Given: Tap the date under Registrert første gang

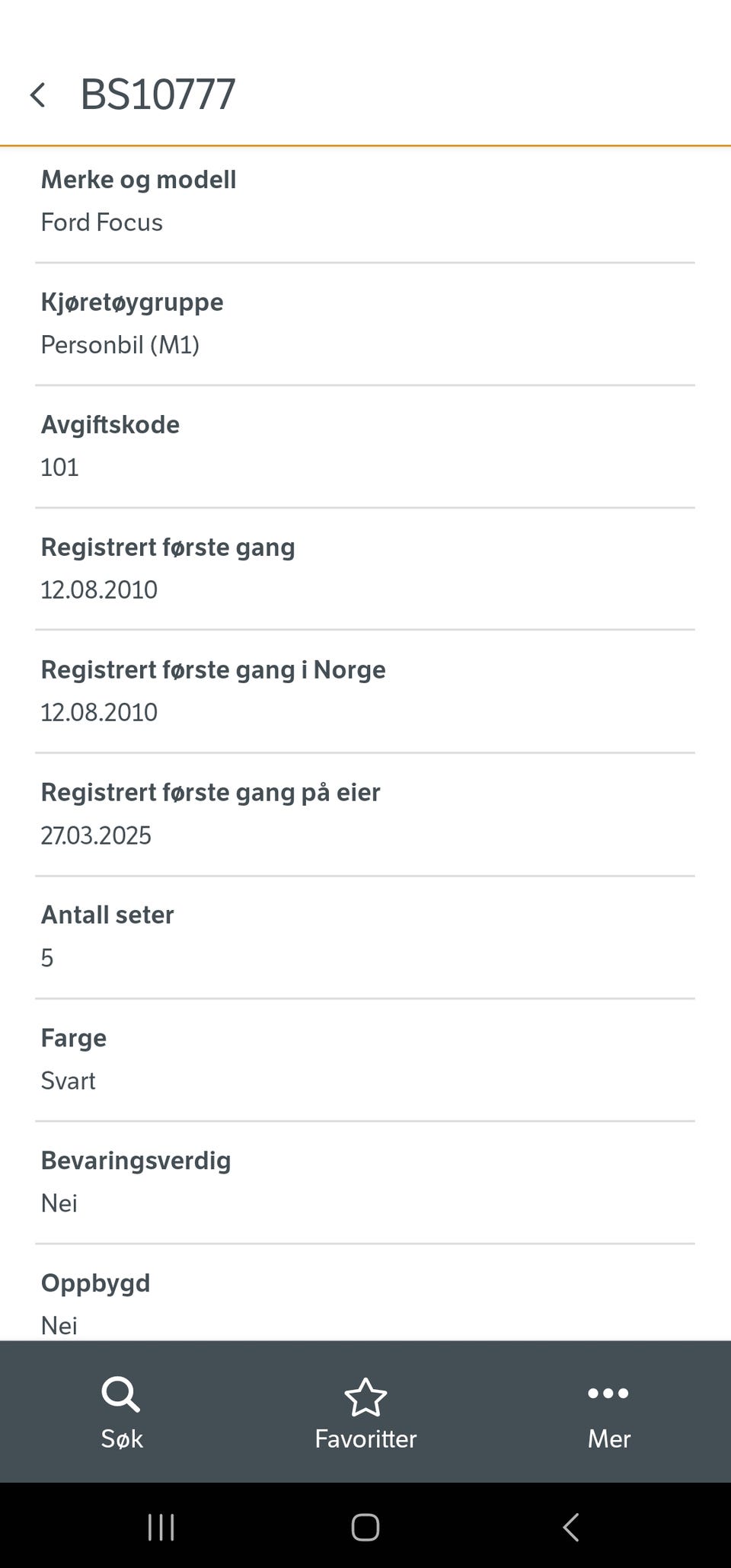Looking at the screenshot, I should point(99,590).
